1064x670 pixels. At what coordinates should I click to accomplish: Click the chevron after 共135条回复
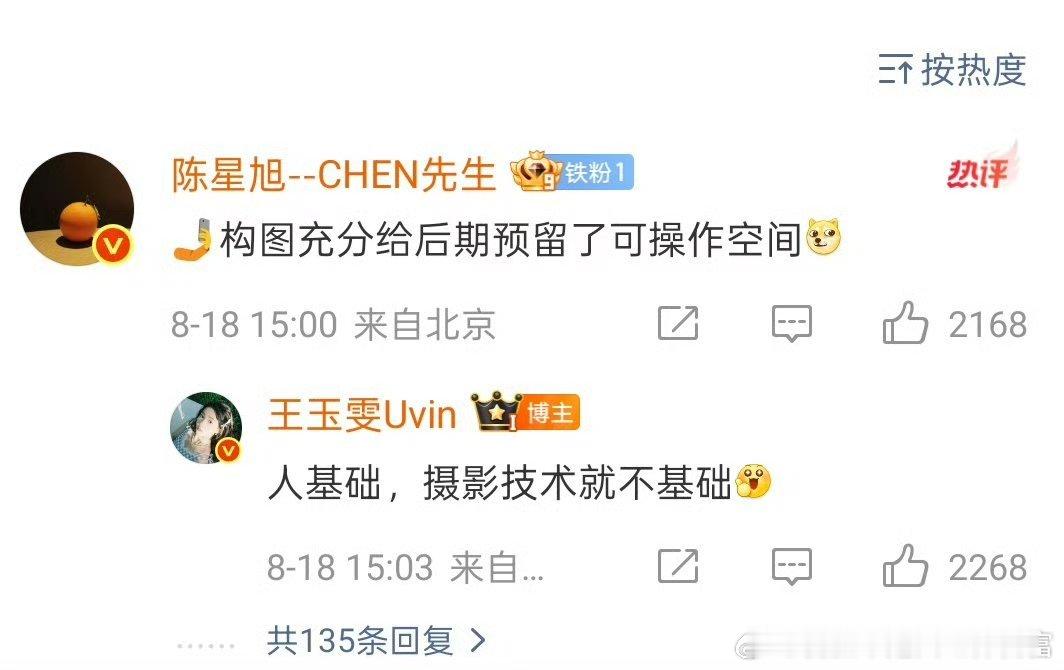(x=478, y=640)
